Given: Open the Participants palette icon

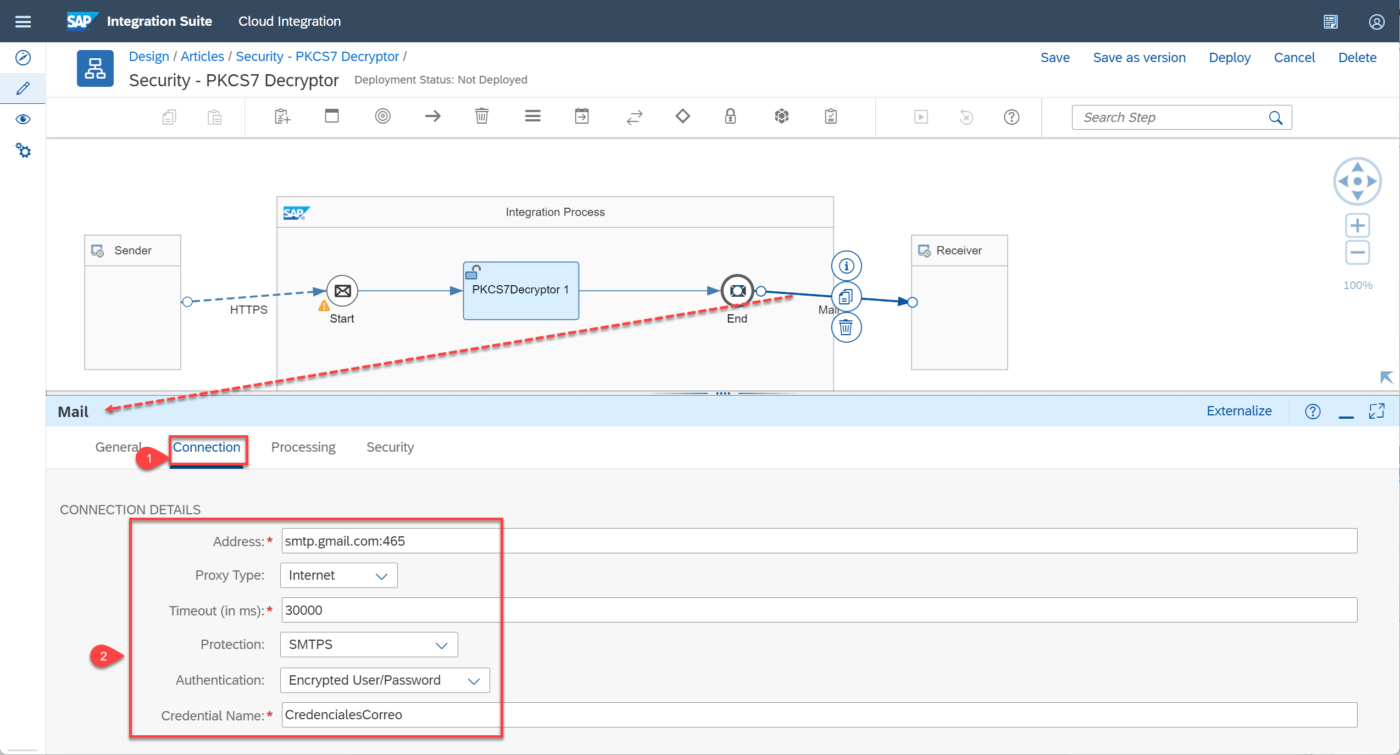Looking at the screenshot, I should pyautogui.click(x=283, y=117).
